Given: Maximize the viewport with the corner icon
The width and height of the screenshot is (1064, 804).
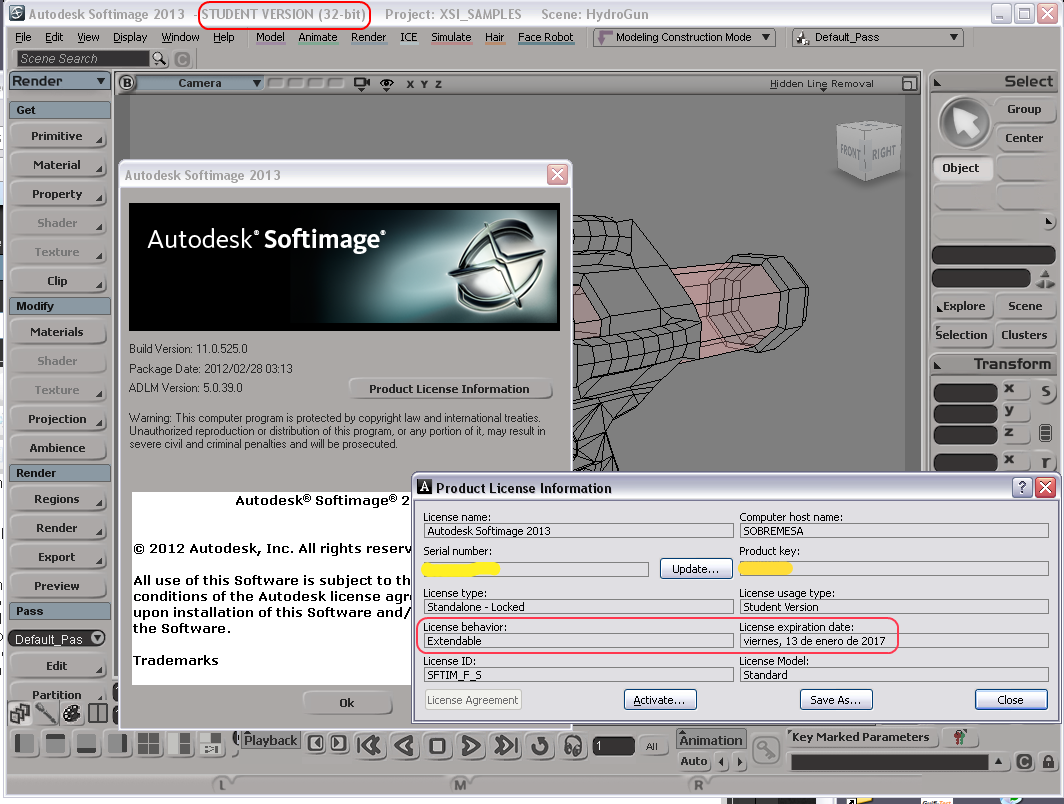Looking at the screenshot, I should click(x=909, y=84).
